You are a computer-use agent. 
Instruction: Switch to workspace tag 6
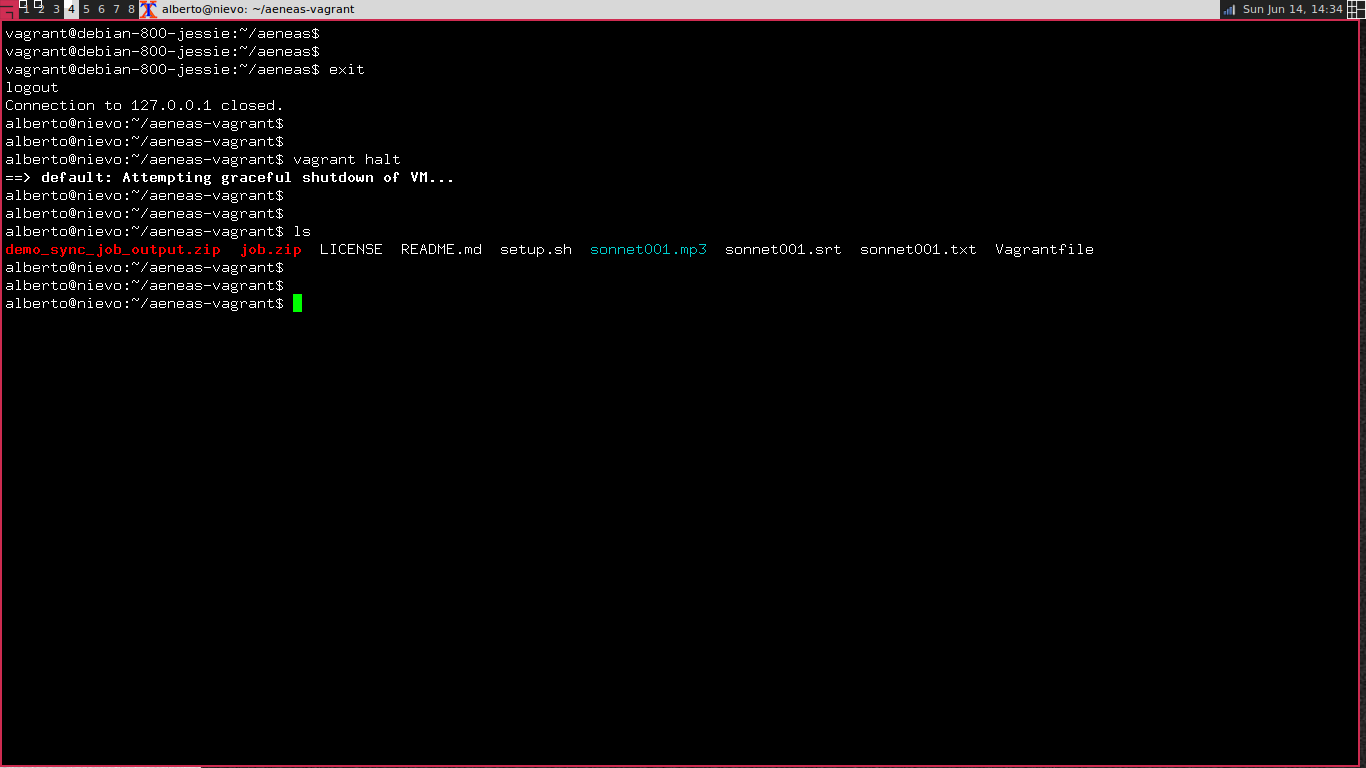click(101, 9)
